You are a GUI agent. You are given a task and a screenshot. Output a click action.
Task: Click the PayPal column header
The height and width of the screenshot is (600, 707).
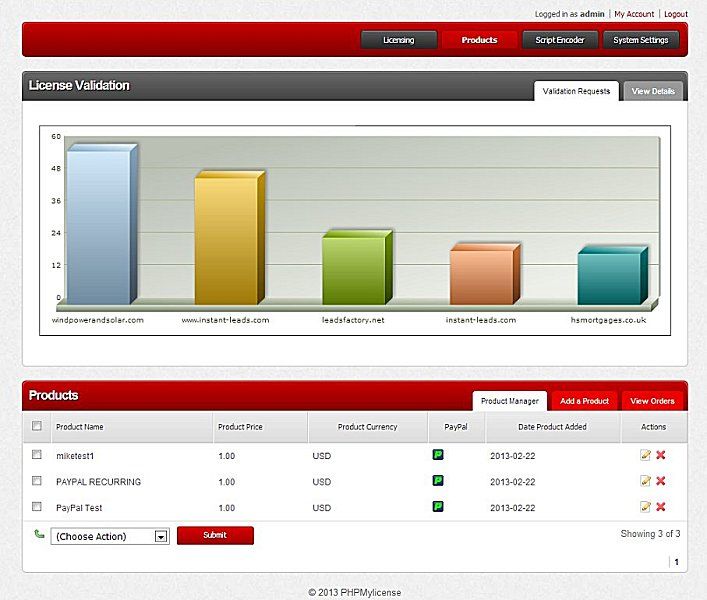tap(456, 426)
